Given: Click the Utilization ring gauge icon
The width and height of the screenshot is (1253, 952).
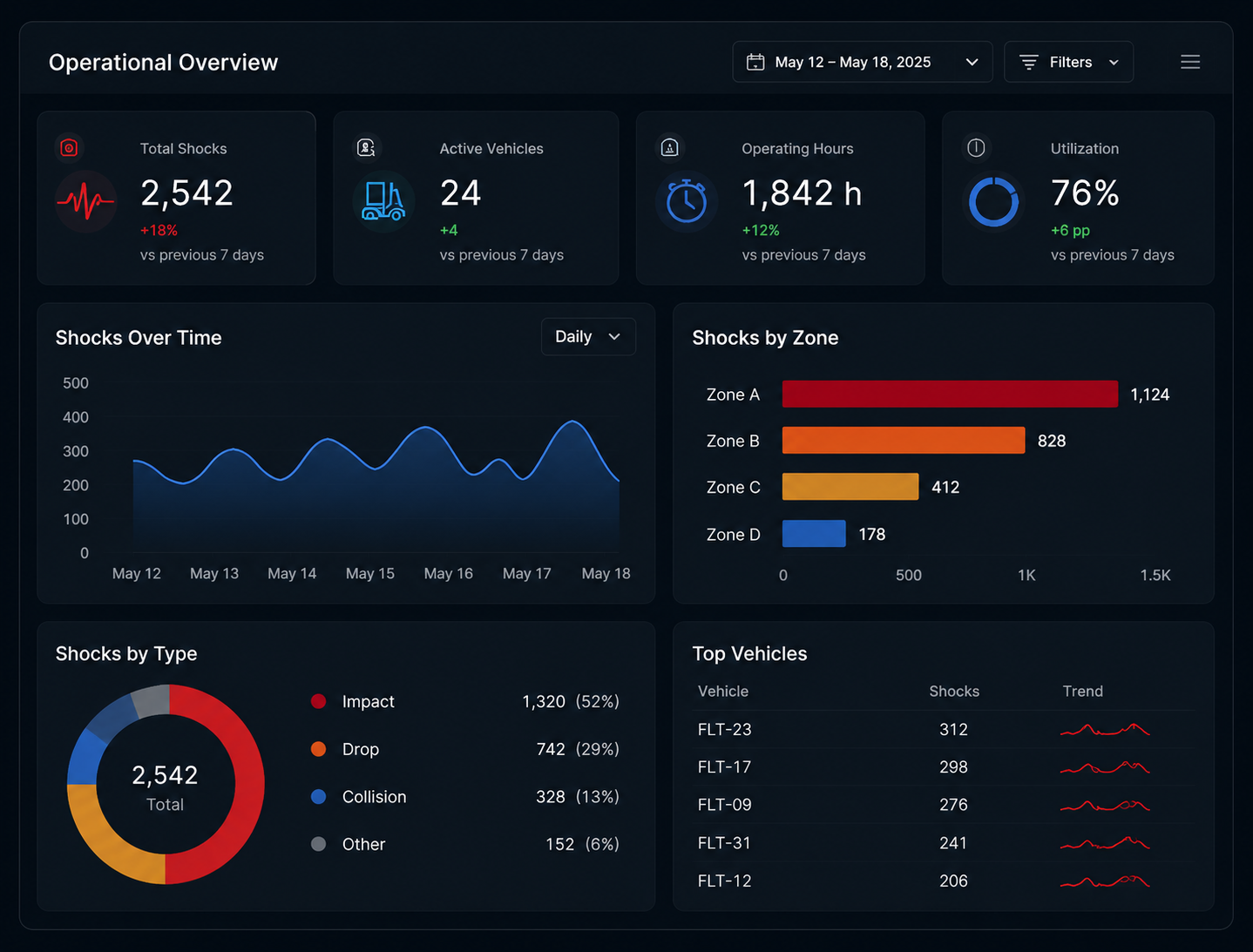Looking at the screenshot, I should [x=994, y=202].
